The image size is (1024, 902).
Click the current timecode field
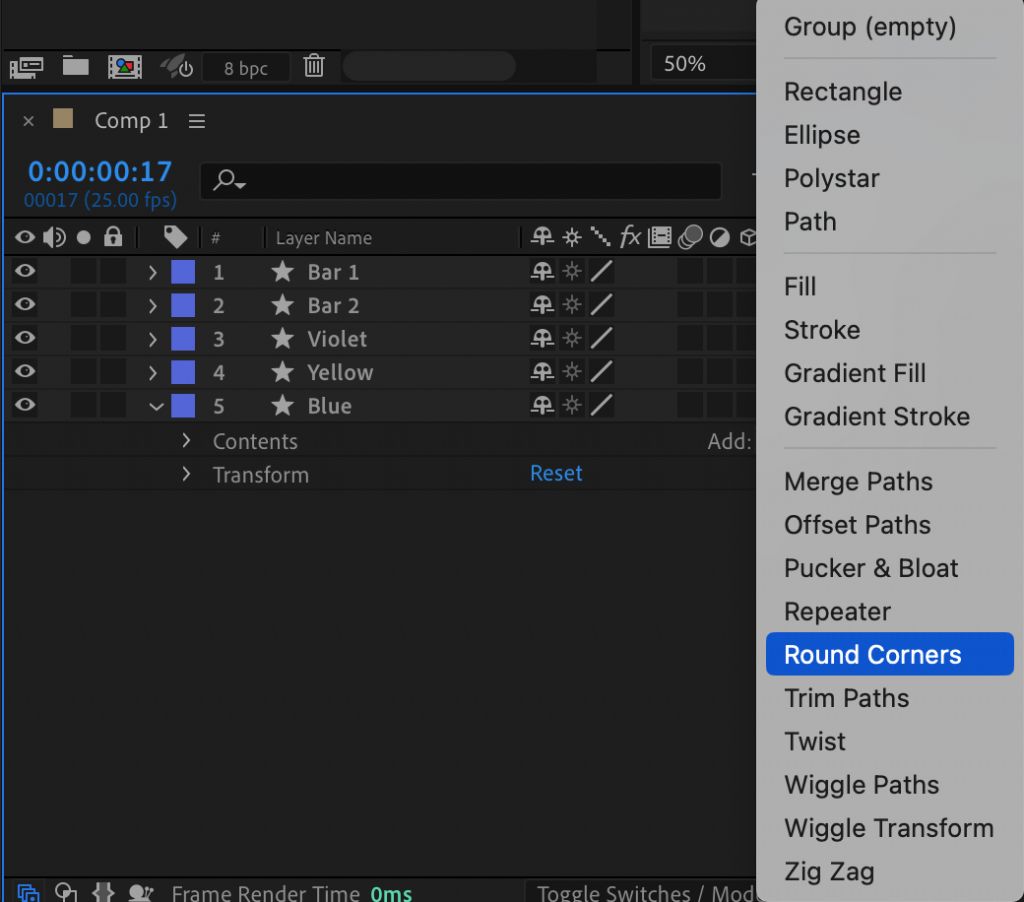tap(99, 171)
